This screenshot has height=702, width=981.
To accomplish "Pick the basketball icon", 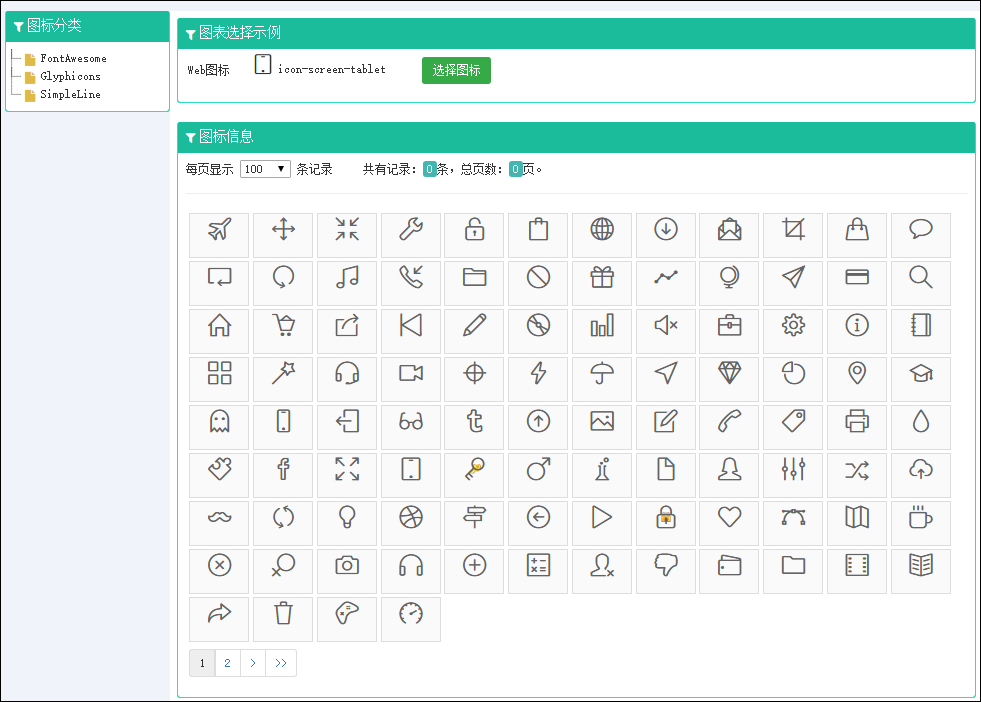I will click(x=410, y=517).
